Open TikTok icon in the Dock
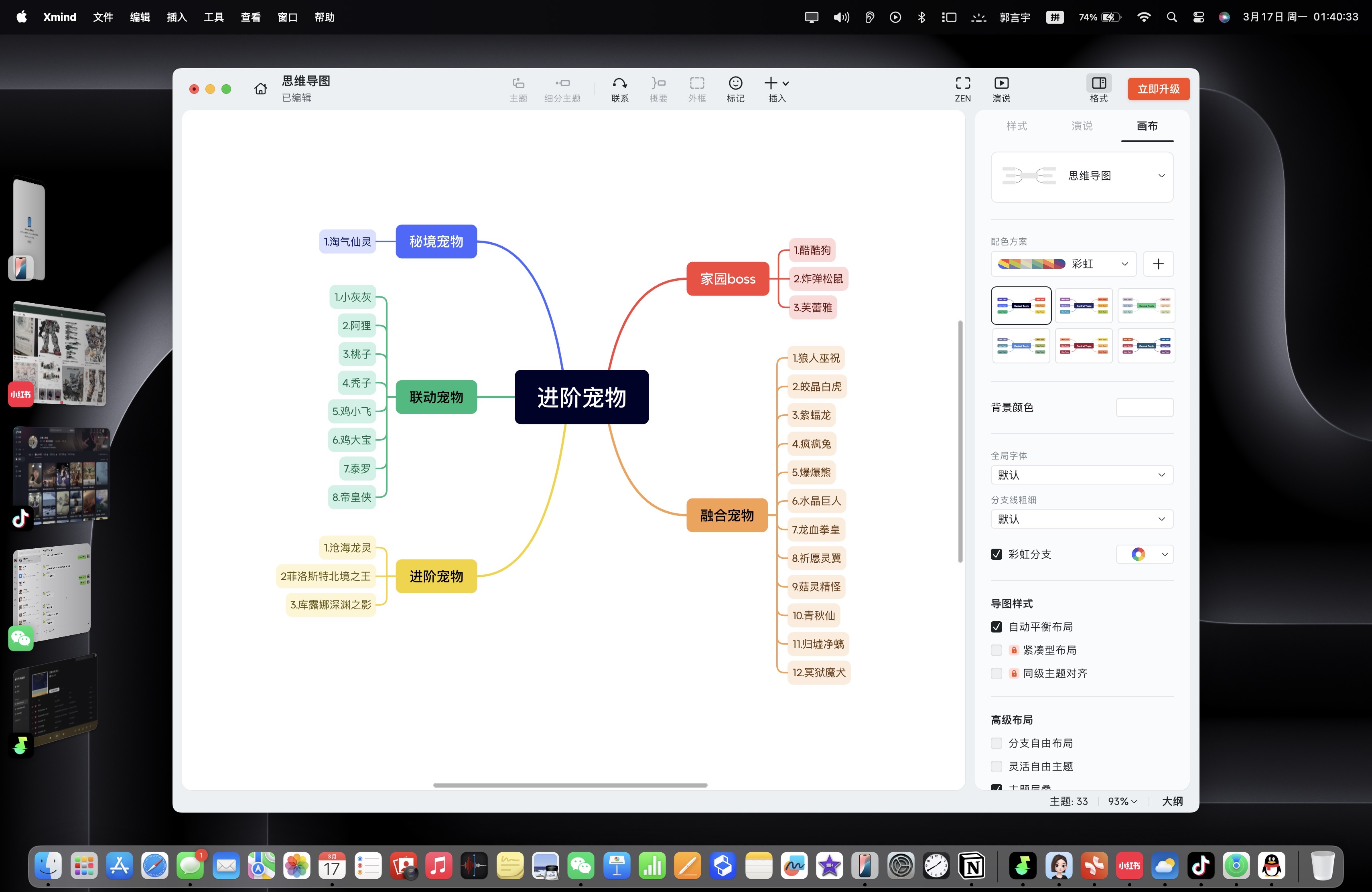The image size is (1372, 892). coord(1200,866)
